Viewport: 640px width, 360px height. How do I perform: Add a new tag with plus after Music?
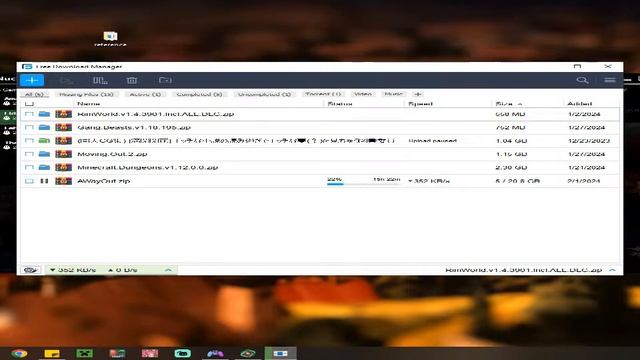(418, 94)
